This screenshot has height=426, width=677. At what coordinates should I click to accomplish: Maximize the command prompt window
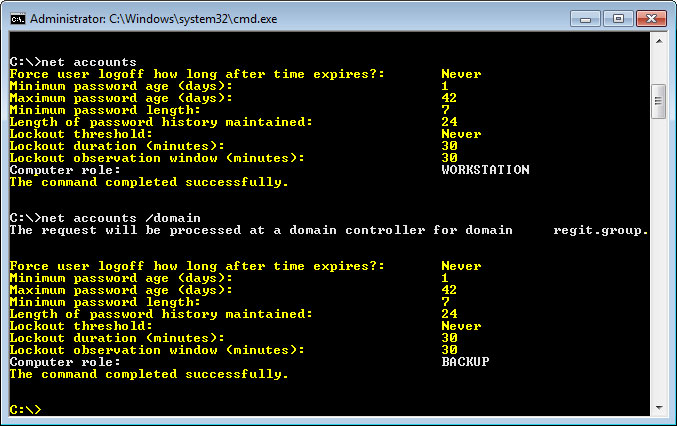[618, 19]
